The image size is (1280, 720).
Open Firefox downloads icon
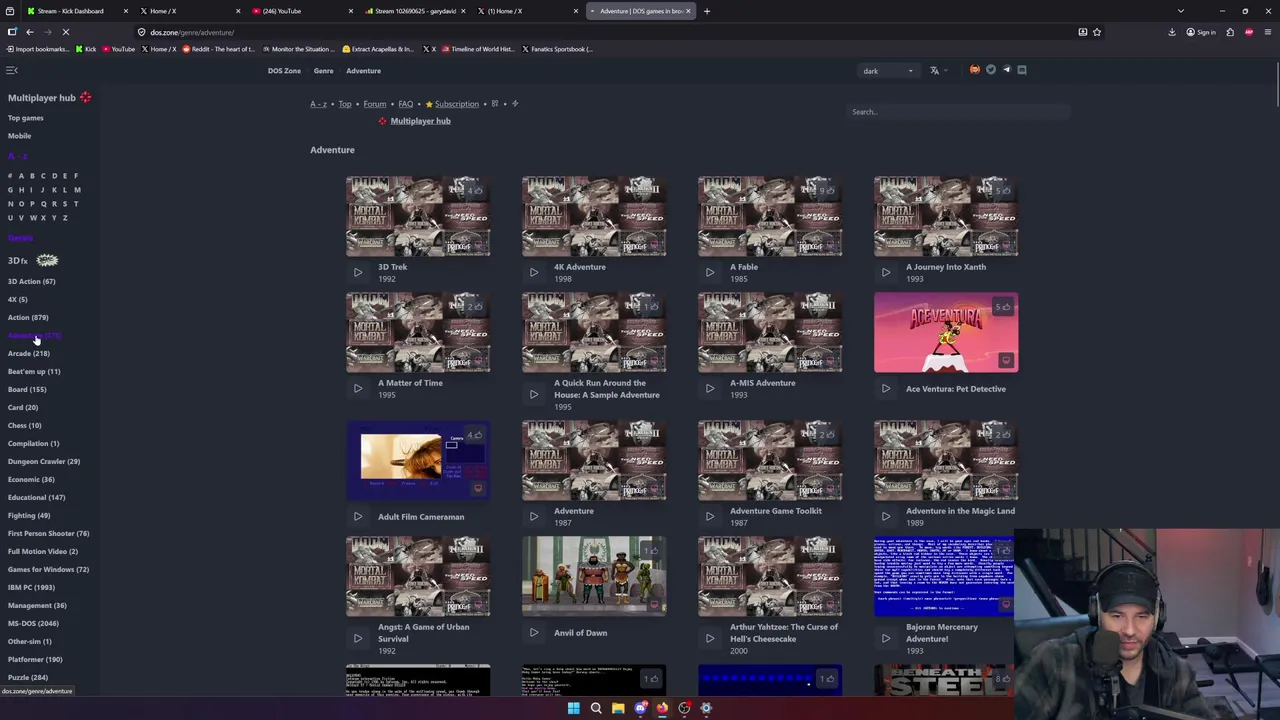coord(1172,32)
